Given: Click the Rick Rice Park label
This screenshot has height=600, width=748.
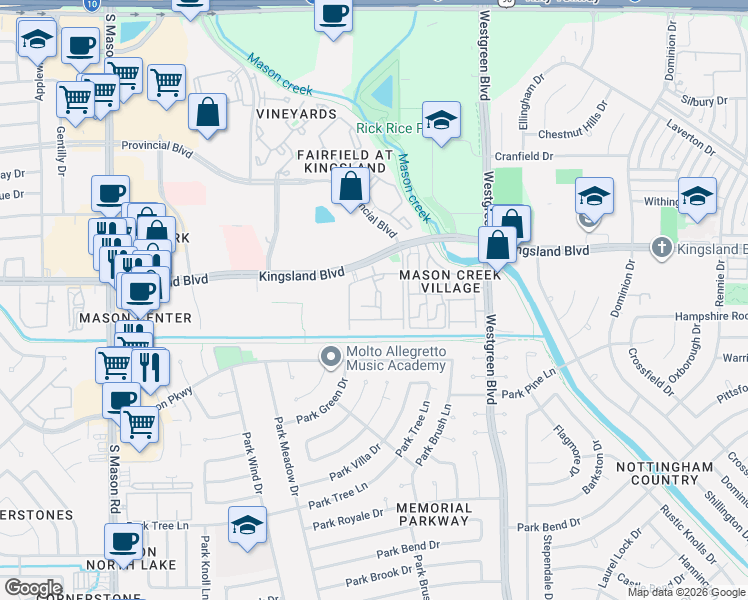Looking at the screenshot, I should 390,128.
